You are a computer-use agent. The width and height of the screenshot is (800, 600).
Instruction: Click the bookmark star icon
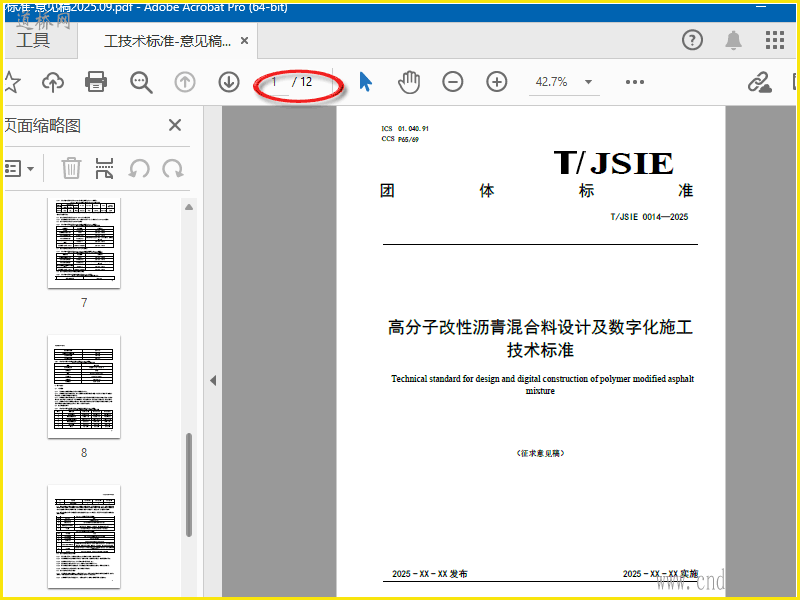11,82
